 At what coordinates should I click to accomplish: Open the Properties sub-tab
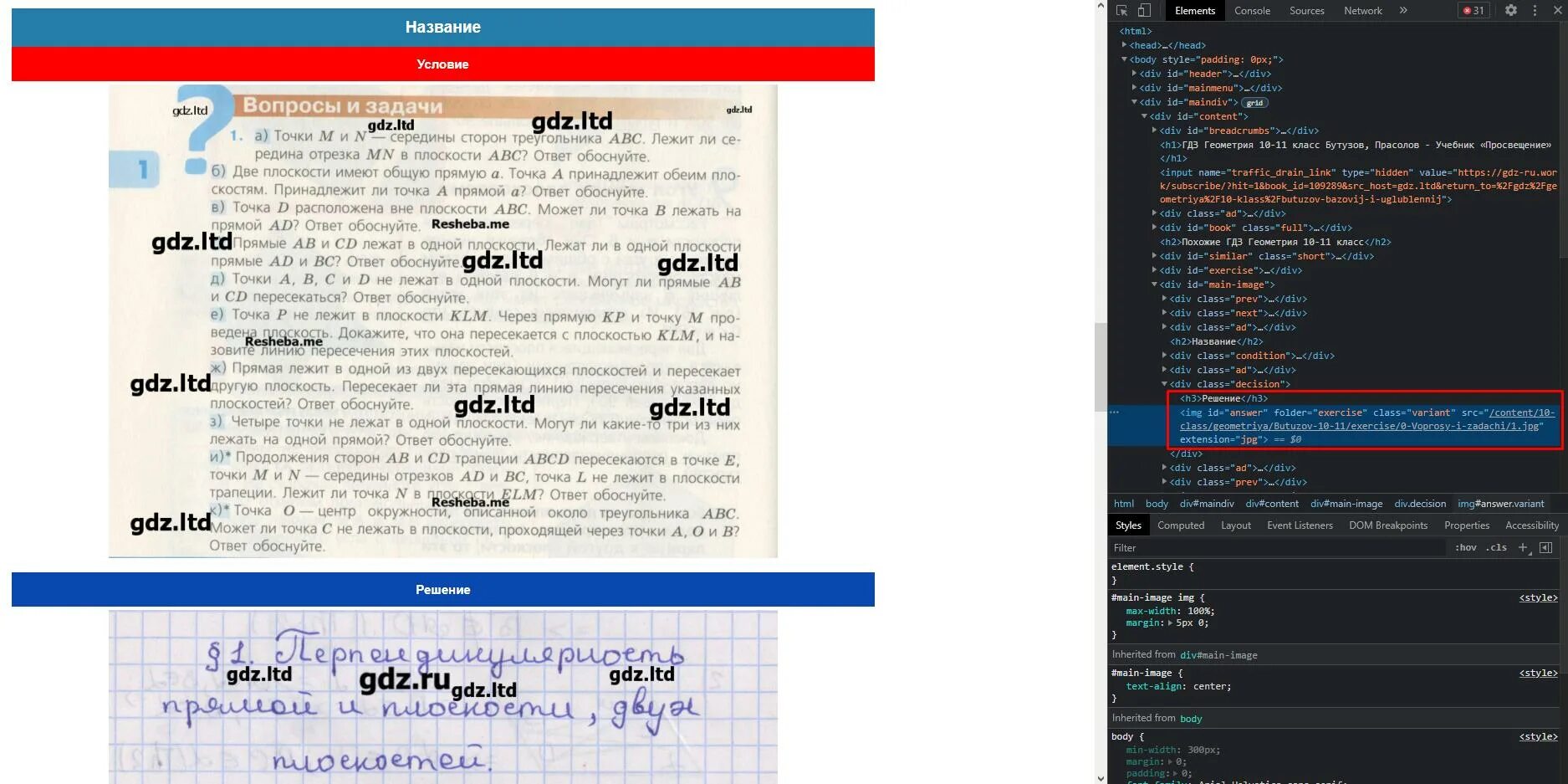click(x=1466, y=525)
